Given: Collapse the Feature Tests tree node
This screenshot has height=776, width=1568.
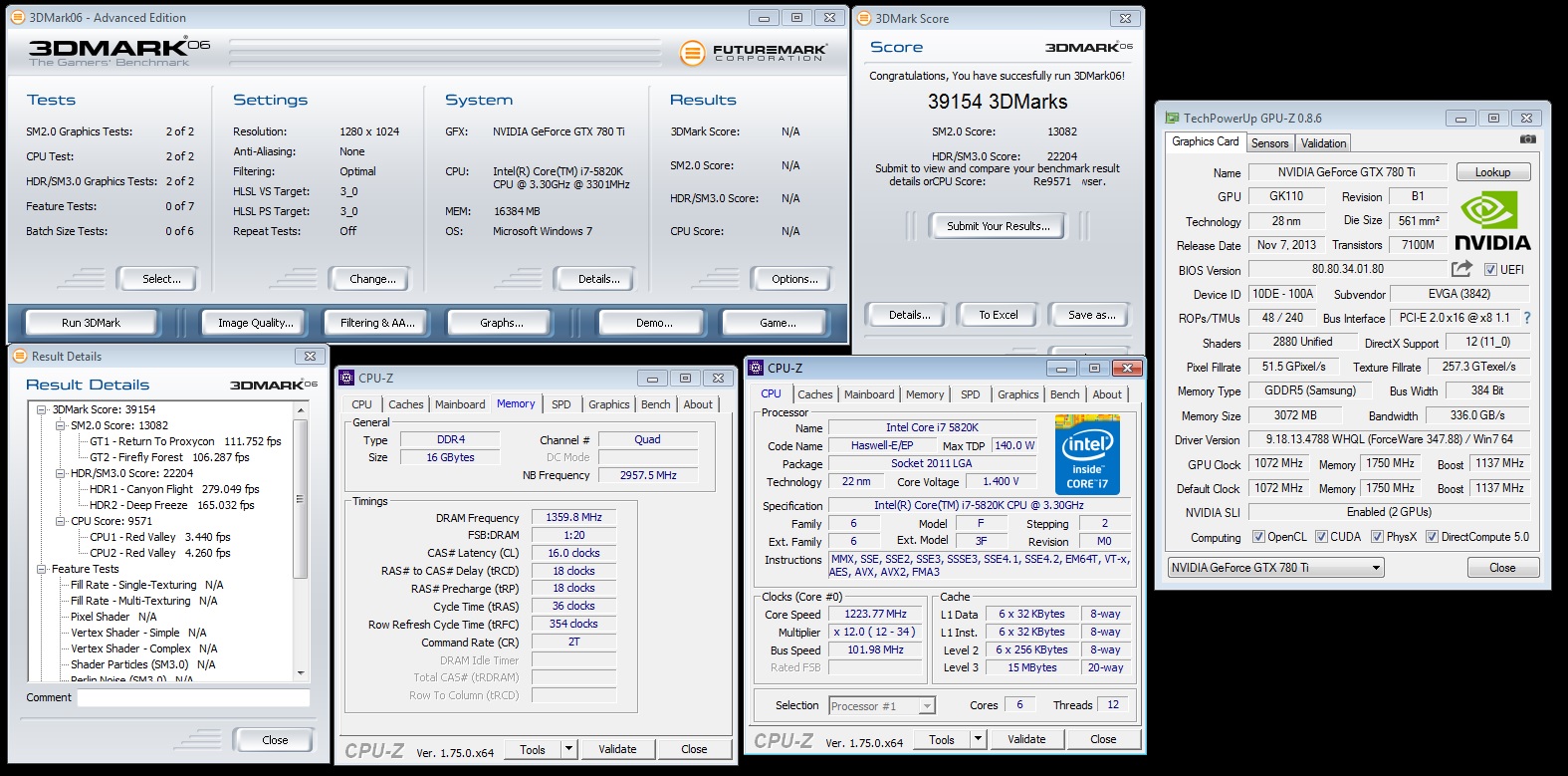Looking at the screenshot, I should 42,569.
